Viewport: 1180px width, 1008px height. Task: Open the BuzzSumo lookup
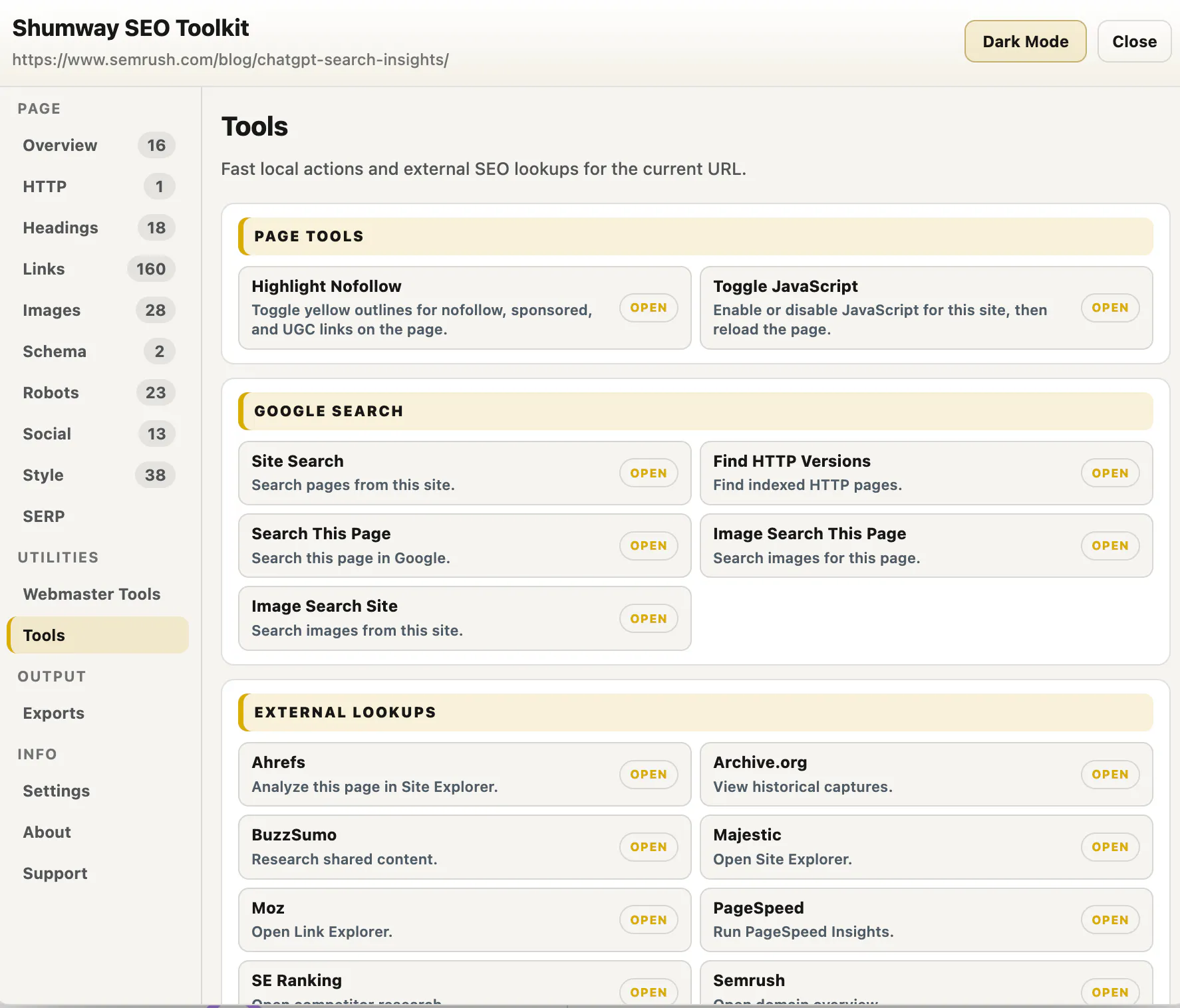(649, 847)
